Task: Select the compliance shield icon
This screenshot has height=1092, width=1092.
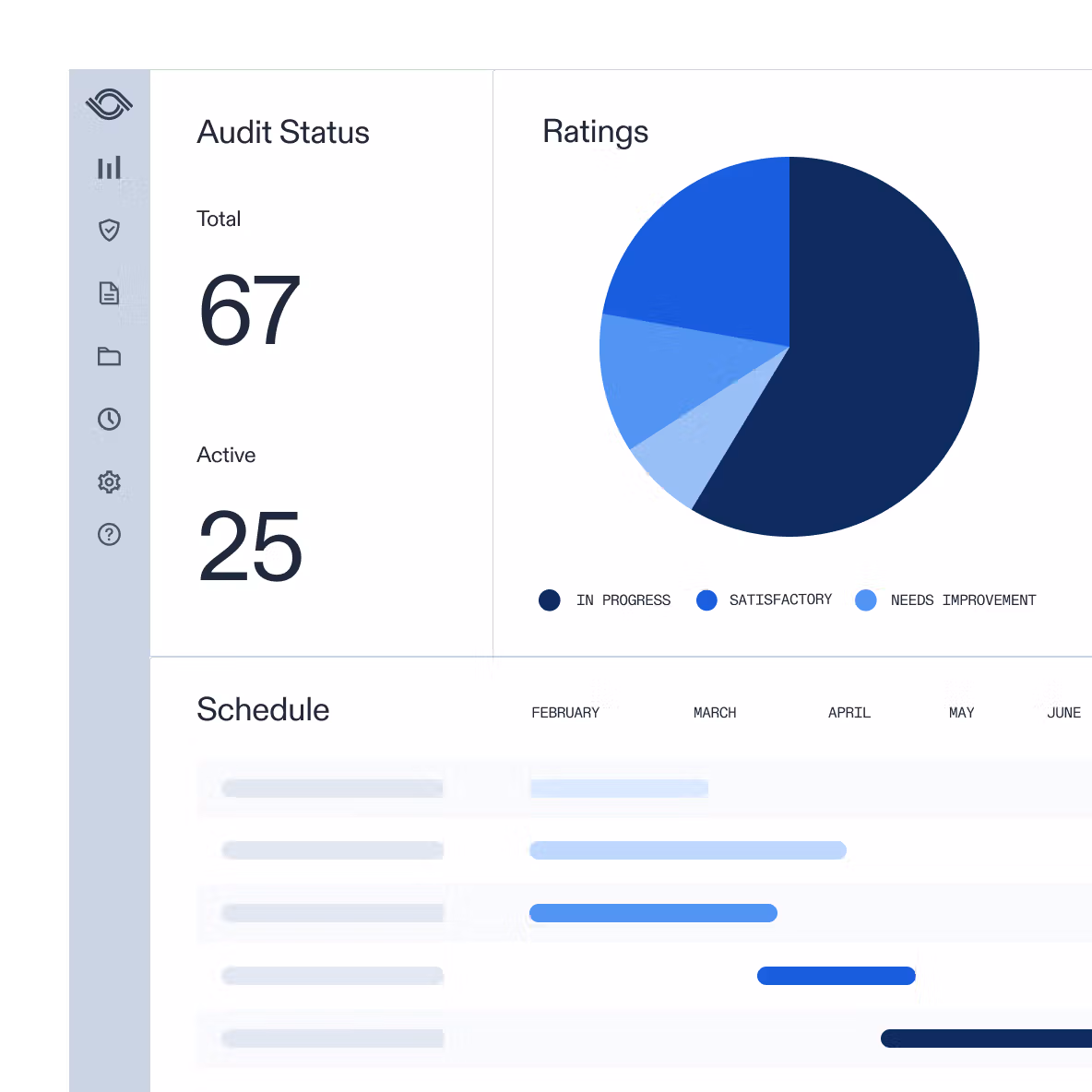Action: click(x=110, y=231)
